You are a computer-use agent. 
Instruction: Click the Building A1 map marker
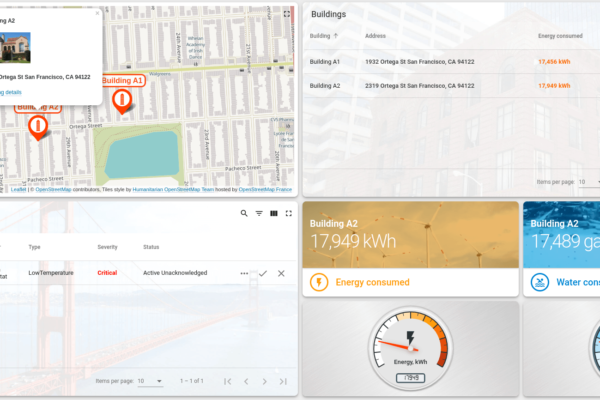(x=122, y=99)
